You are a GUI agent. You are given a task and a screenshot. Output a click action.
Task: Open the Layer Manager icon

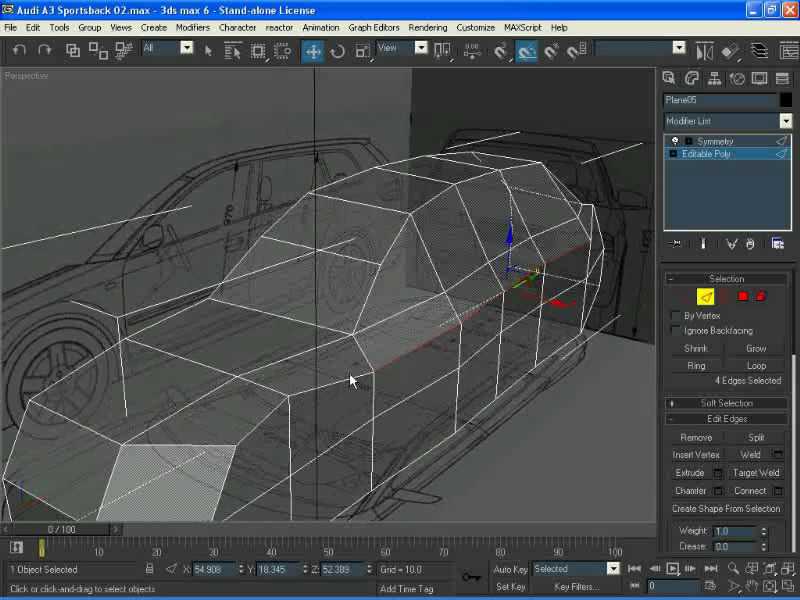759,51
